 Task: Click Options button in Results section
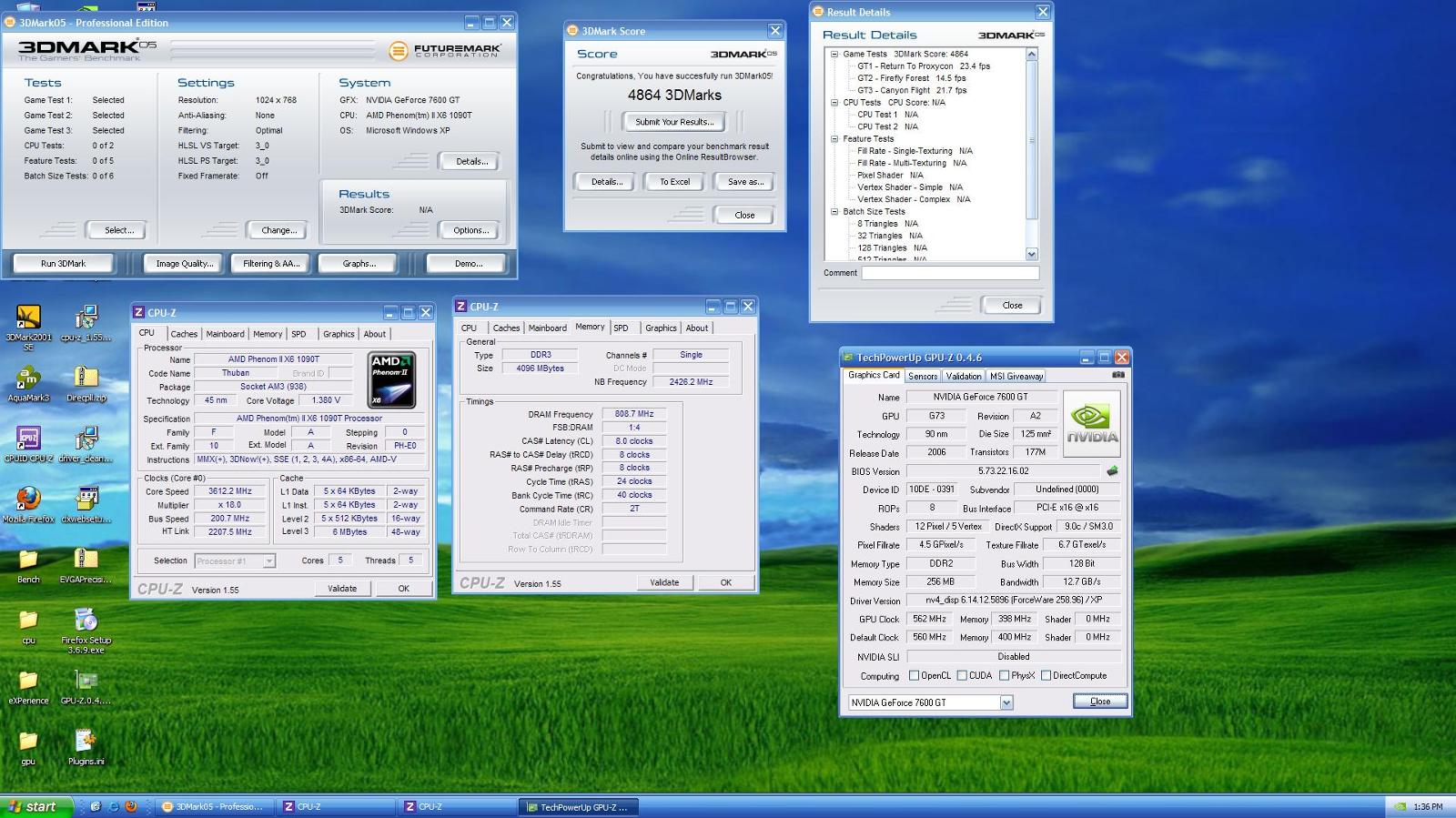[471, 230]
